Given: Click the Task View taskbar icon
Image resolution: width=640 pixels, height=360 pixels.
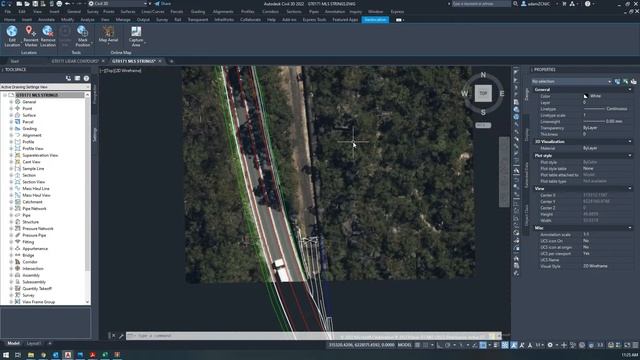Looking at the screenshot, I should click(x=18, y=355).
